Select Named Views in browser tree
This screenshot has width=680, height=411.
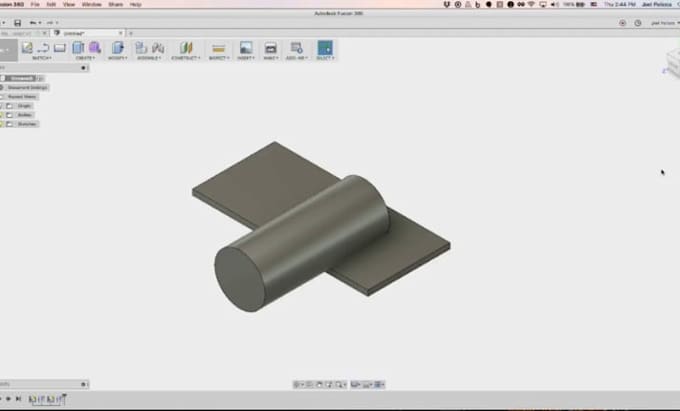[22, 97]
